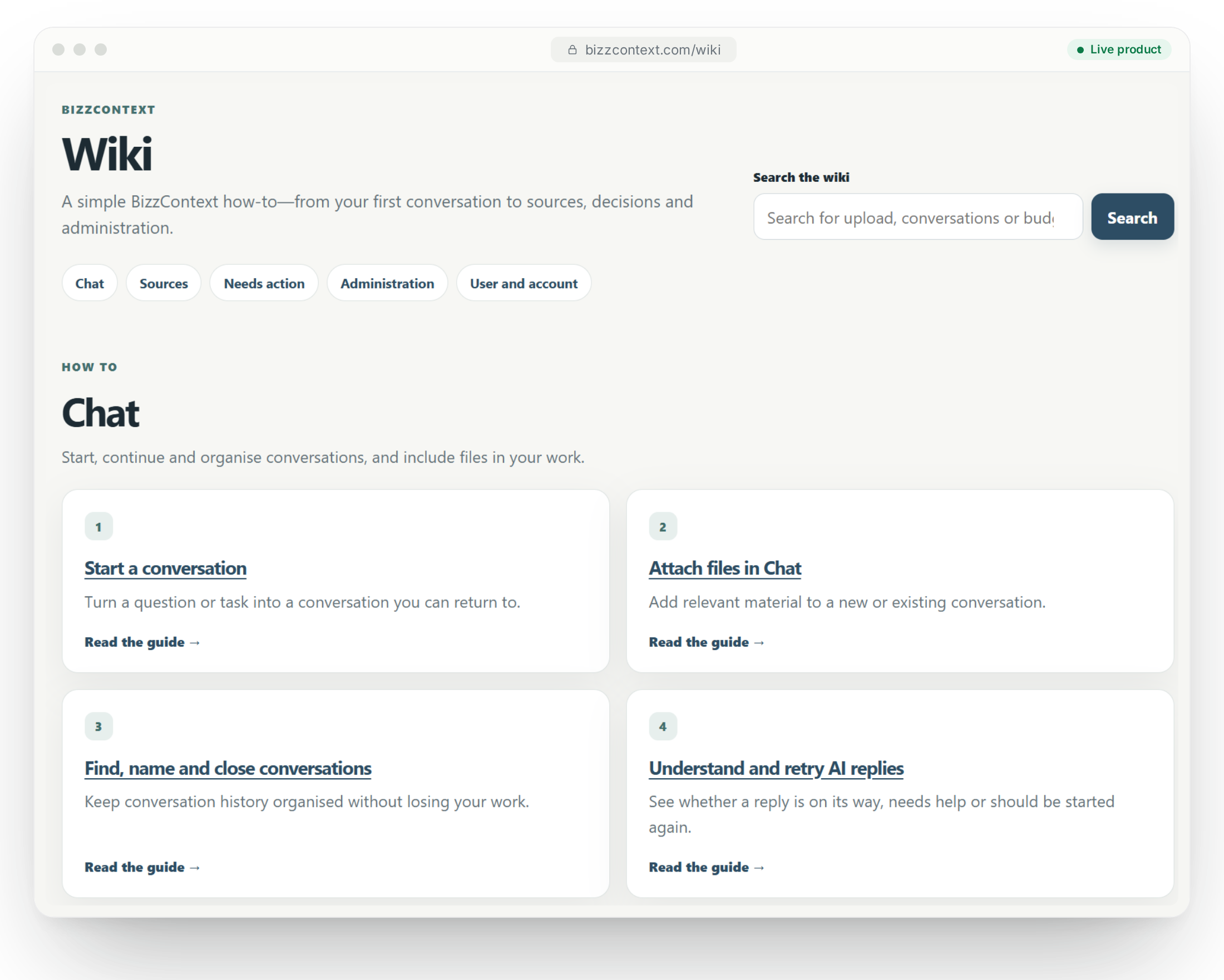Click Read the guide under Understand and retry

[707, 867]
